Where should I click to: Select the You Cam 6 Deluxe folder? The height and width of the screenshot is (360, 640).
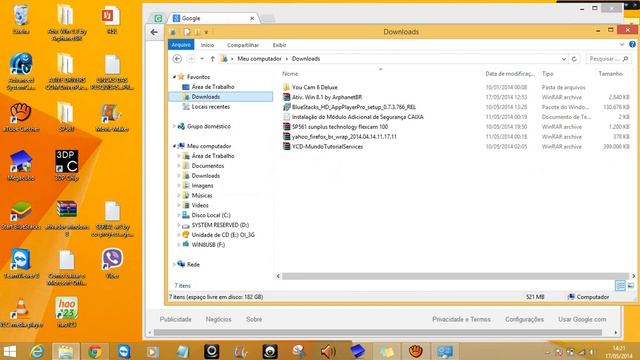tap(310, 87)
